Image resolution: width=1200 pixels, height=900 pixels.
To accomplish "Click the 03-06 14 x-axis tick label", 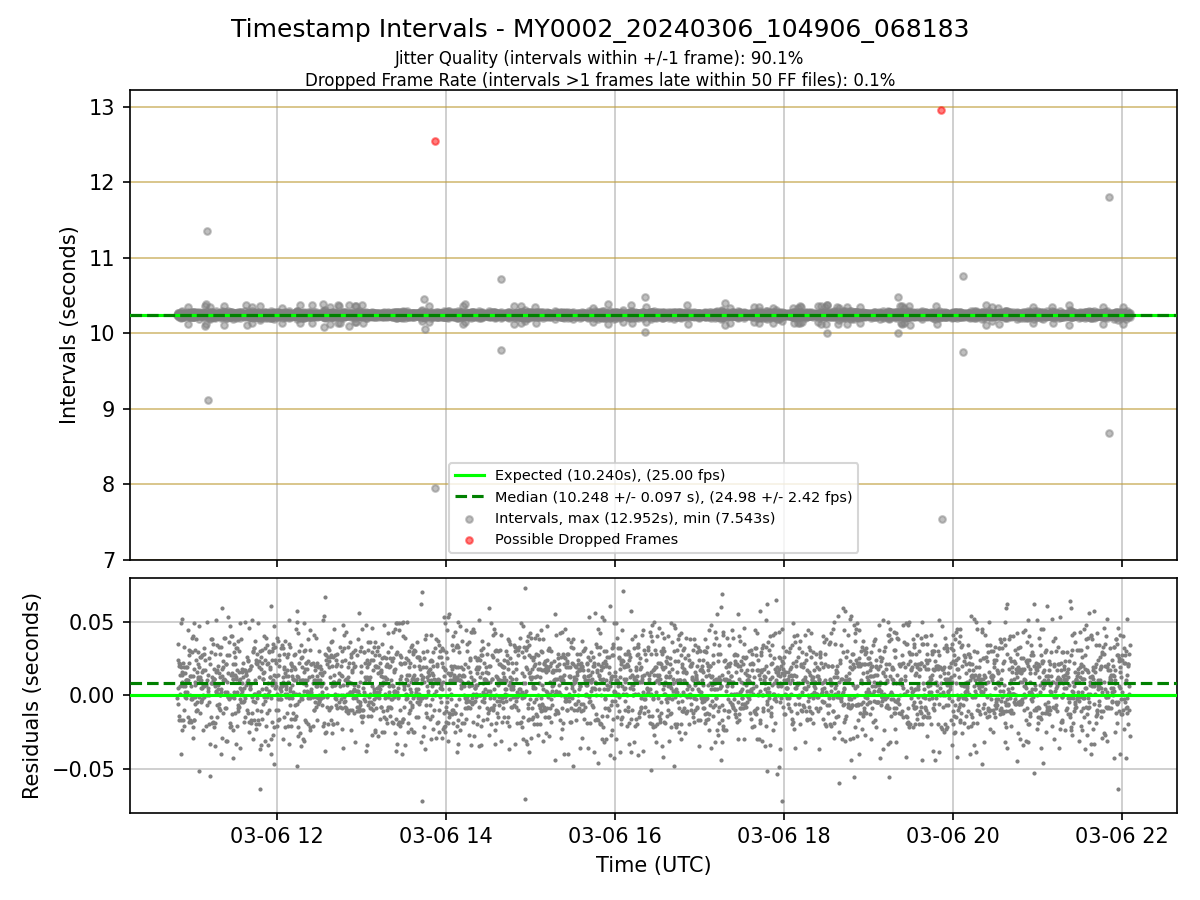I will point(446,836).
